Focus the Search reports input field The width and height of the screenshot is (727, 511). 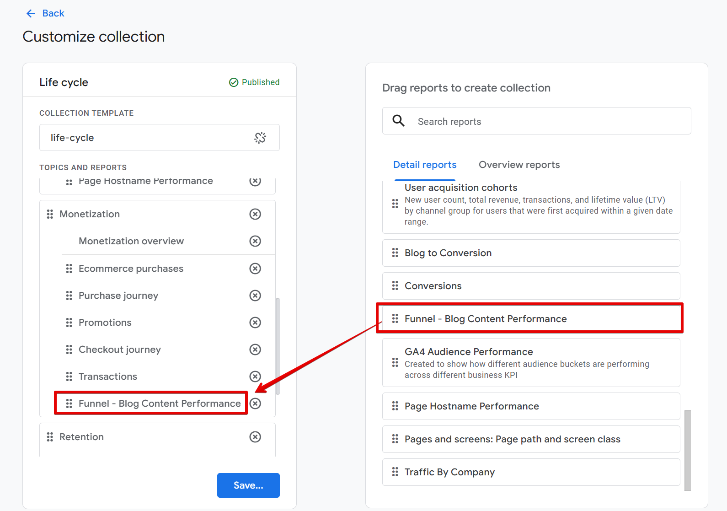coord(550,121)
